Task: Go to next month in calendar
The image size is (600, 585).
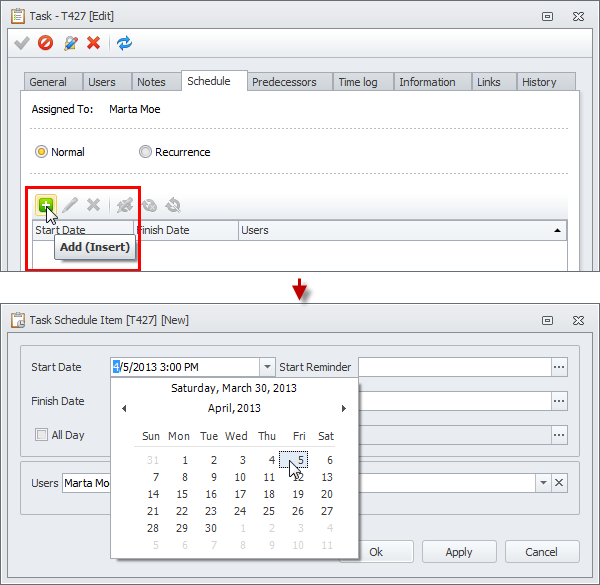Action: [344, 409]
